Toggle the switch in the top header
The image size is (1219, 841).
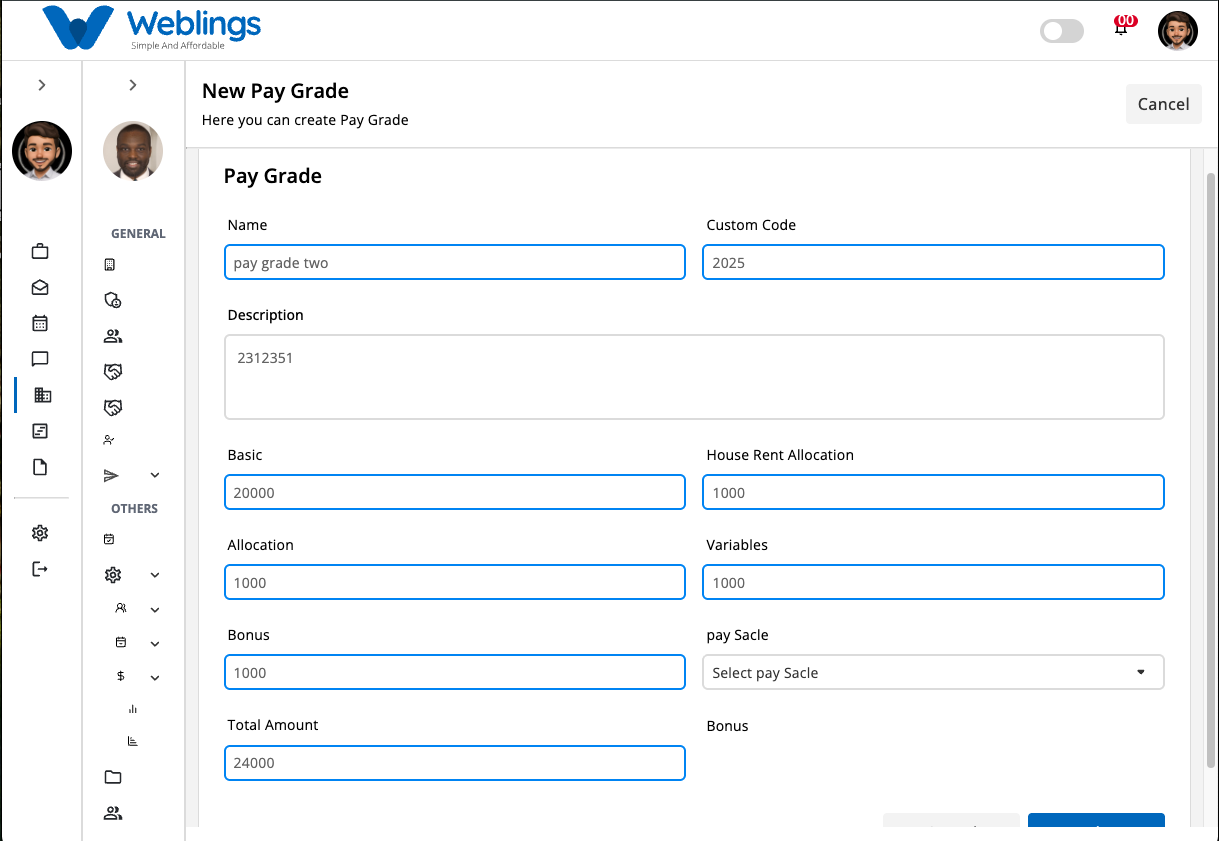(1062, 31)
